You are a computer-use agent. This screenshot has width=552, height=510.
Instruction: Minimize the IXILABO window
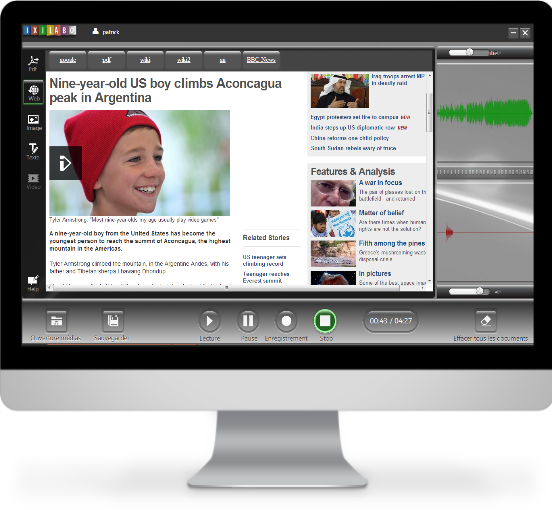(x=513, y=32)
